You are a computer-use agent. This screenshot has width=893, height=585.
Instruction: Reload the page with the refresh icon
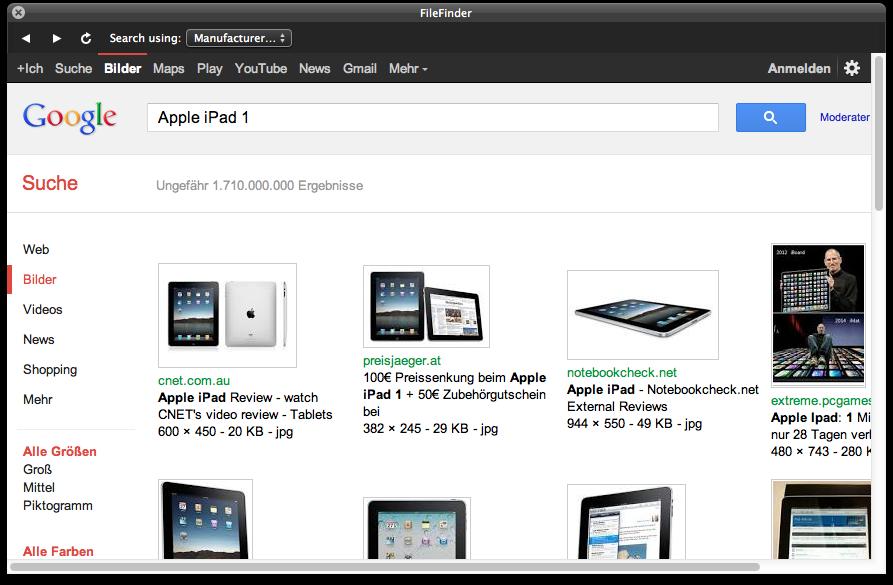coord(86,38)
